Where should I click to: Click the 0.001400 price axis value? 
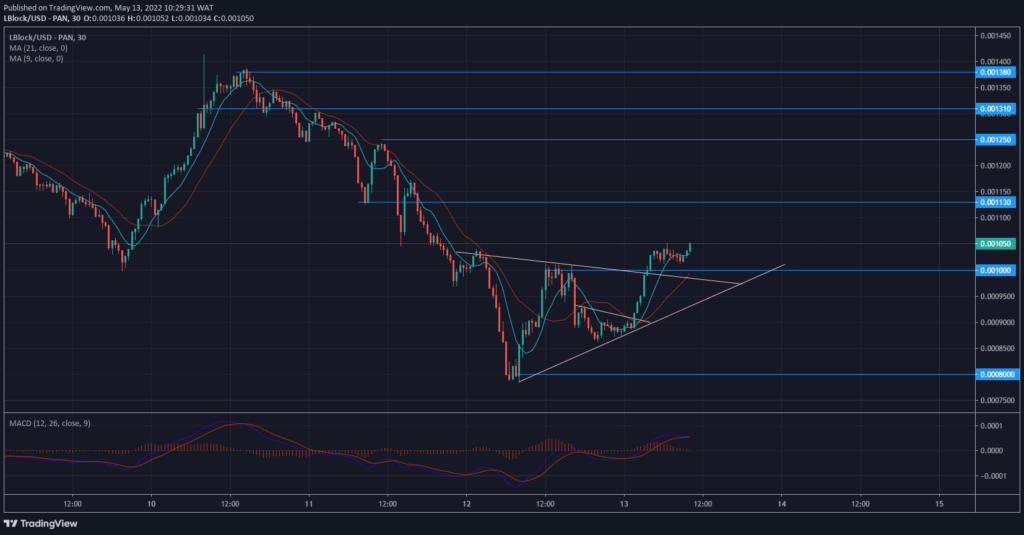[995, 62]
